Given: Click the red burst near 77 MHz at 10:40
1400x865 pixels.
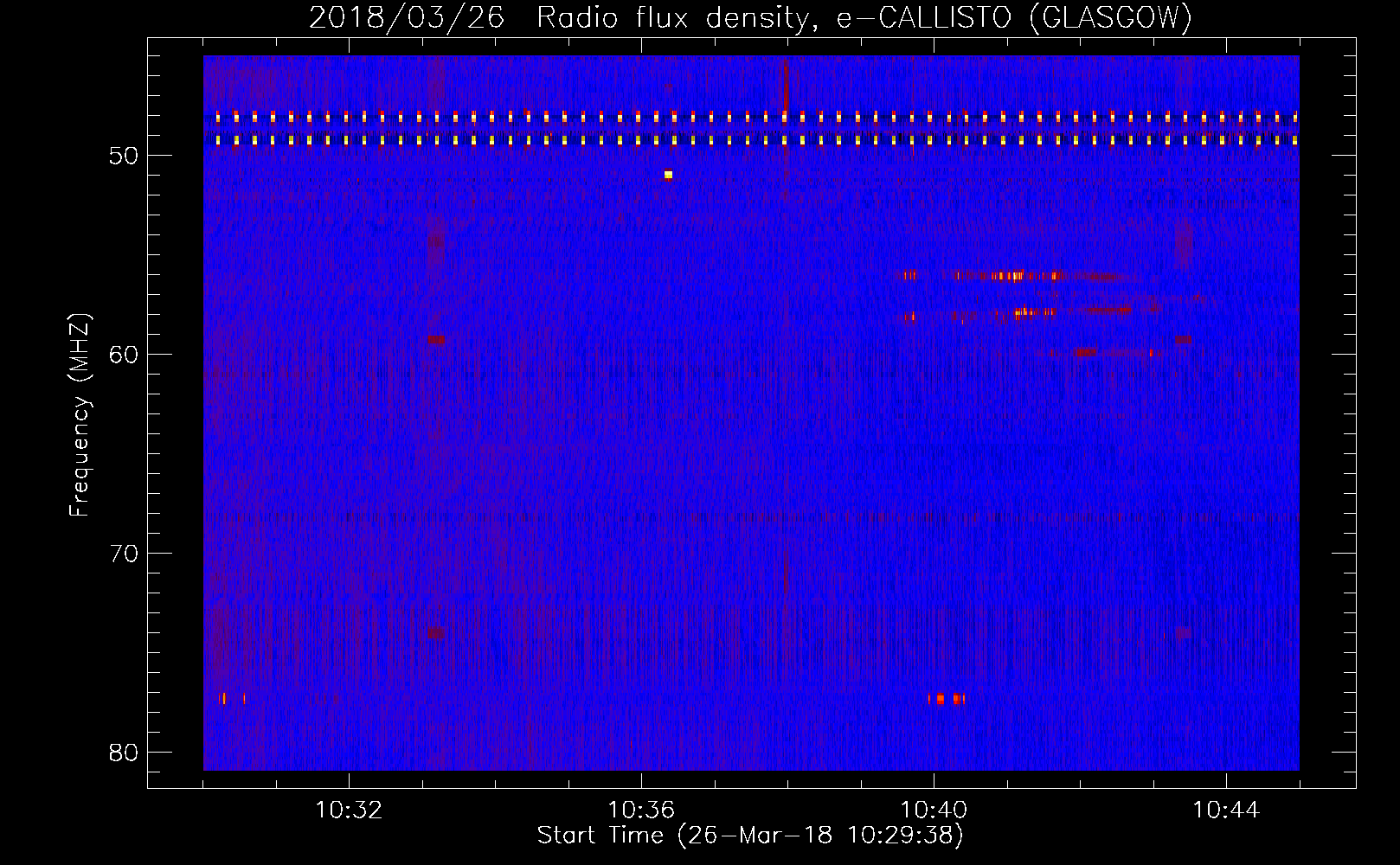Looking at the screenshot, I should pyautogui.click(x=947, y=699).
